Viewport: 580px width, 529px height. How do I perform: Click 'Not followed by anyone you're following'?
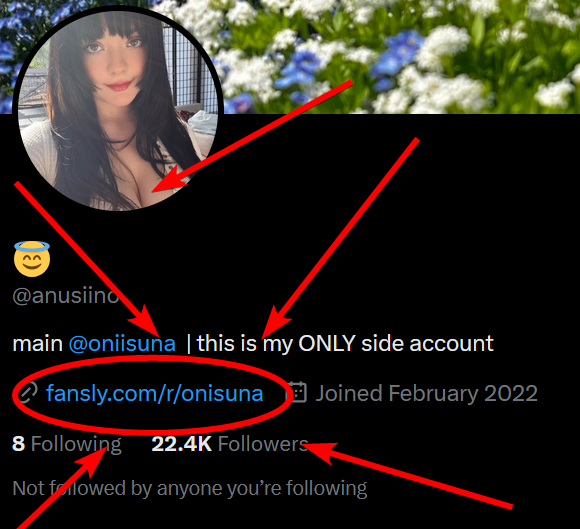(x=190, y=488)
